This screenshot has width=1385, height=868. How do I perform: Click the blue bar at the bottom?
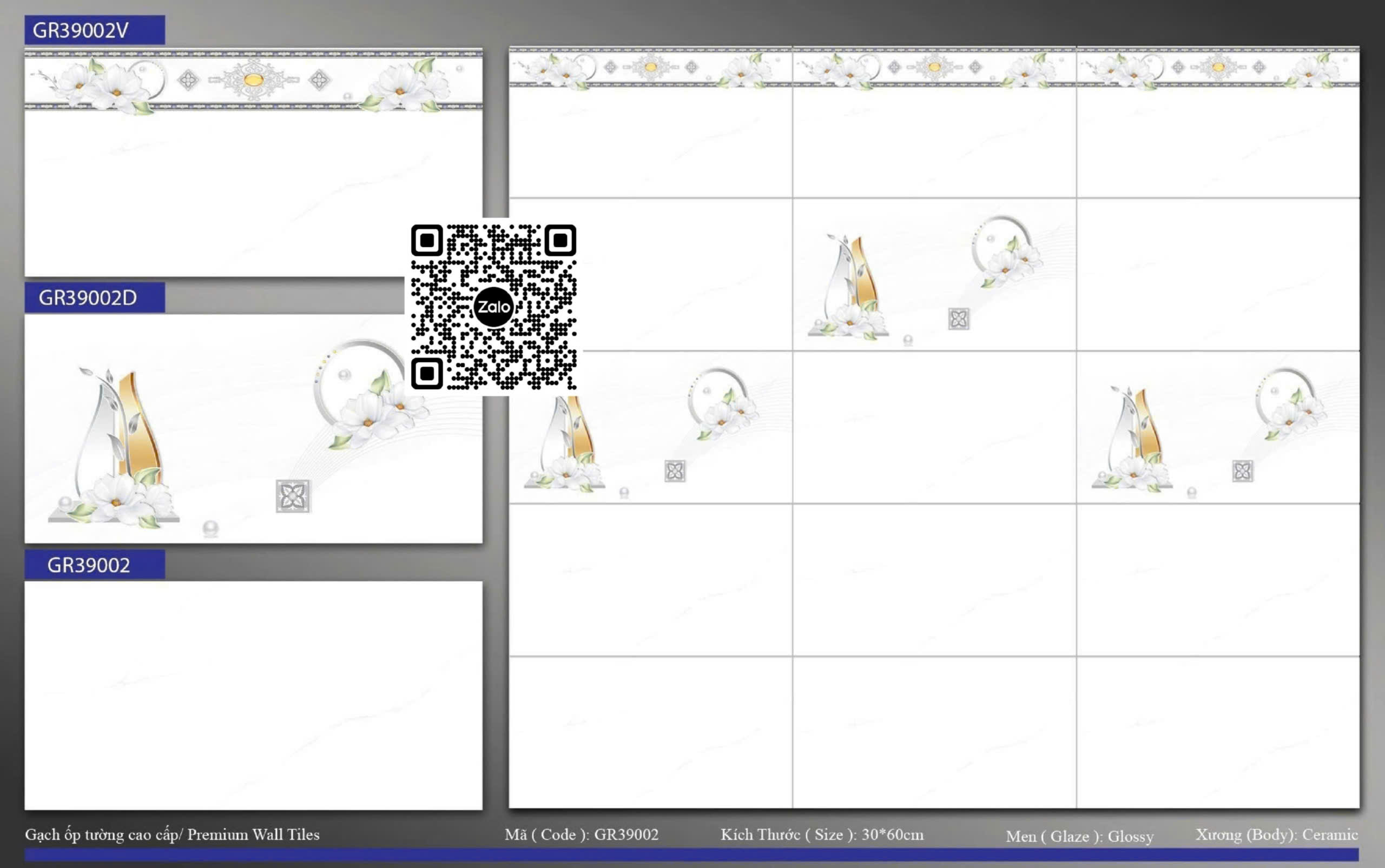691,854
